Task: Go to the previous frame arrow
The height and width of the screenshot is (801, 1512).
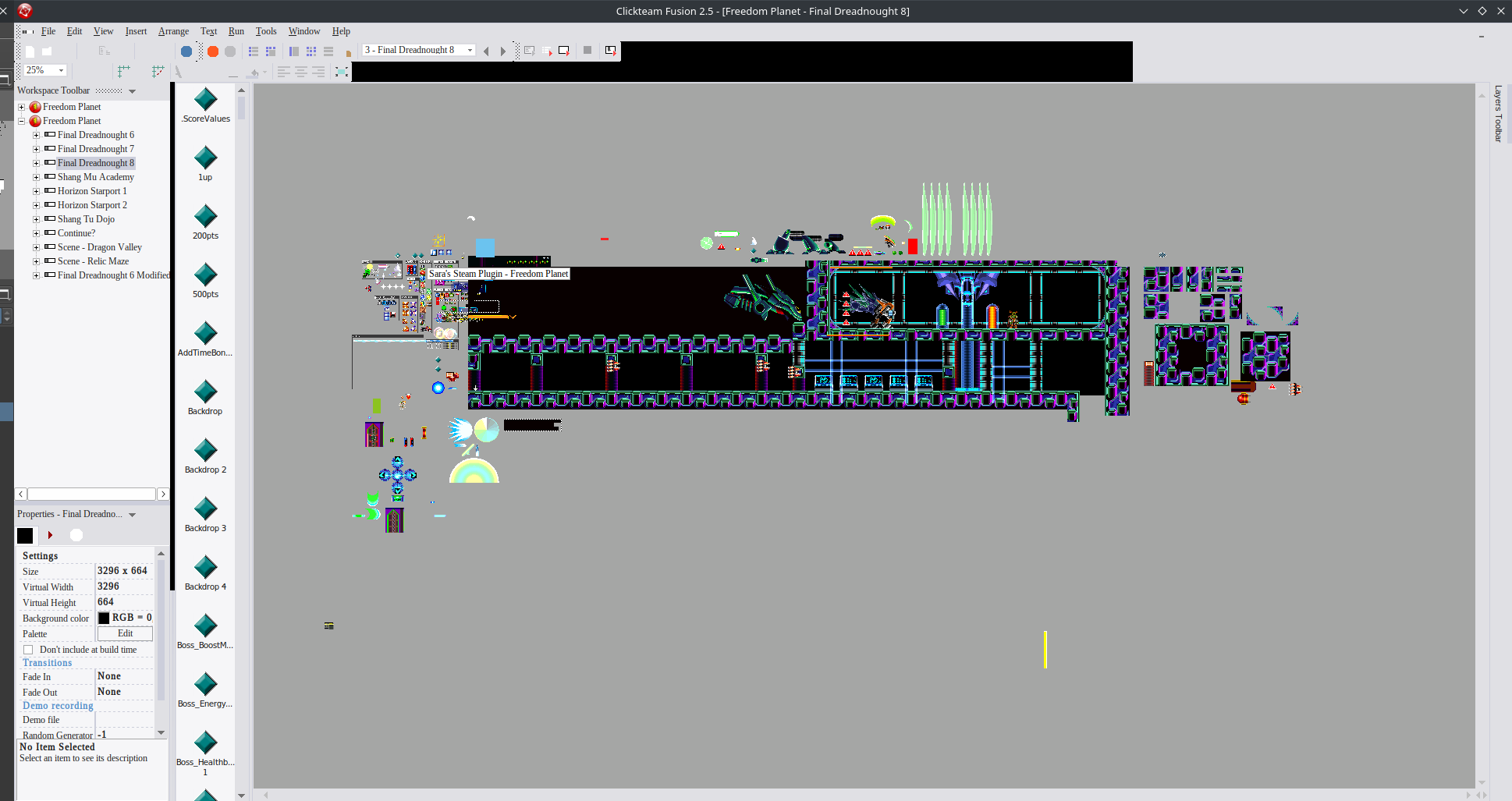Action: tap(486, 51)
